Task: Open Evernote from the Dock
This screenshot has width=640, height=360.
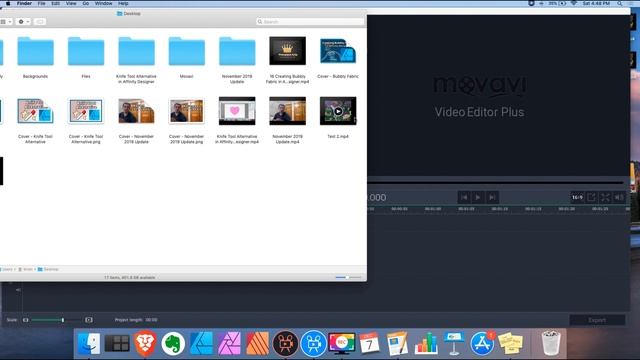Action: coord(173,343)
